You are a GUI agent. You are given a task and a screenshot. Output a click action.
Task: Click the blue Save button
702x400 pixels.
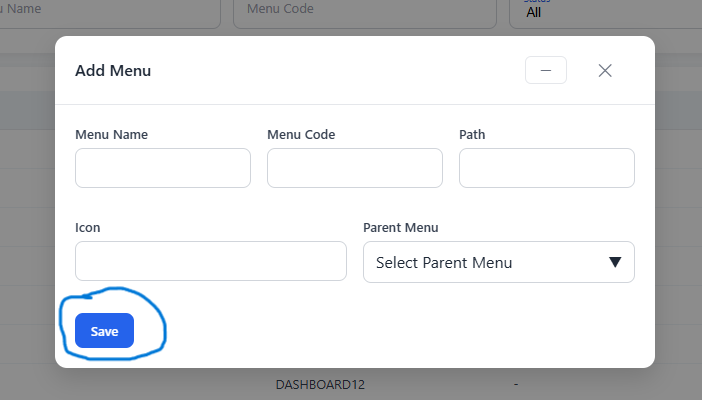click(104, 331)
